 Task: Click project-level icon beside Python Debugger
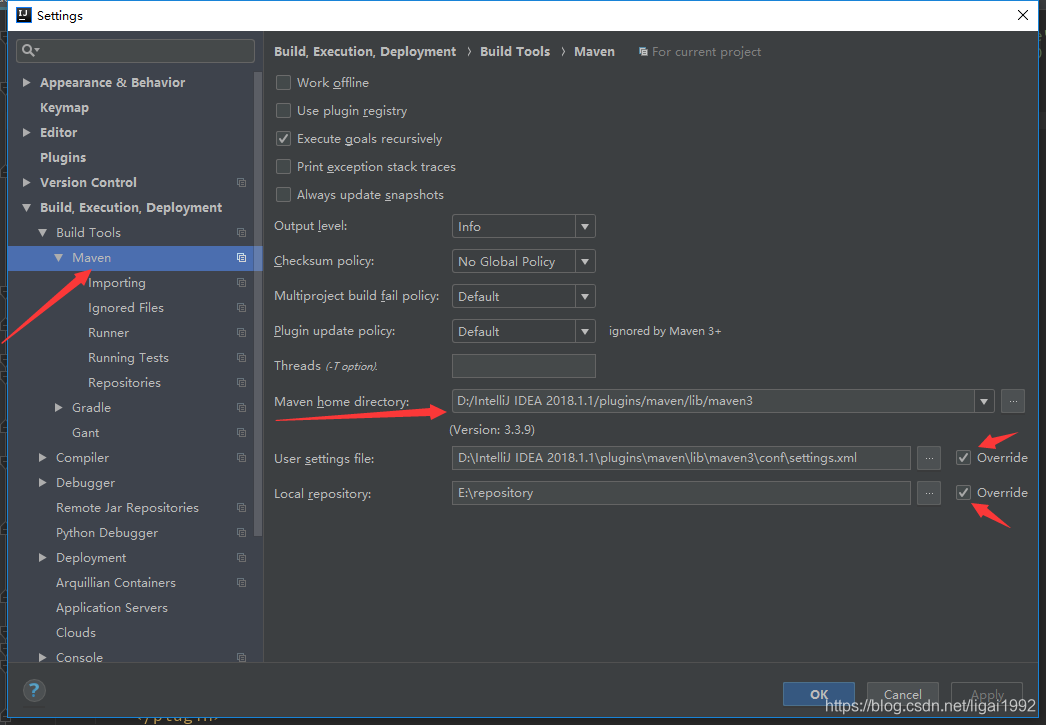(241, 533)
